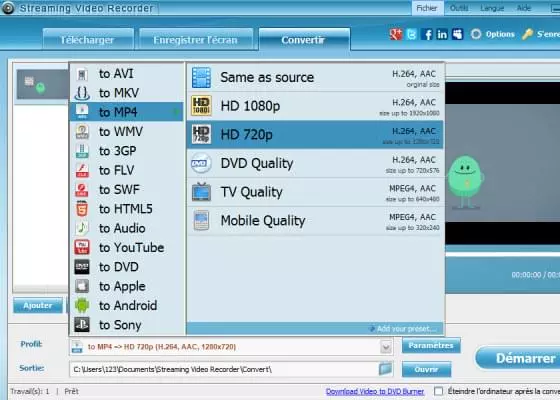Click the MySpace share icon
Screen dimensions: 560x400
point(458,34)
